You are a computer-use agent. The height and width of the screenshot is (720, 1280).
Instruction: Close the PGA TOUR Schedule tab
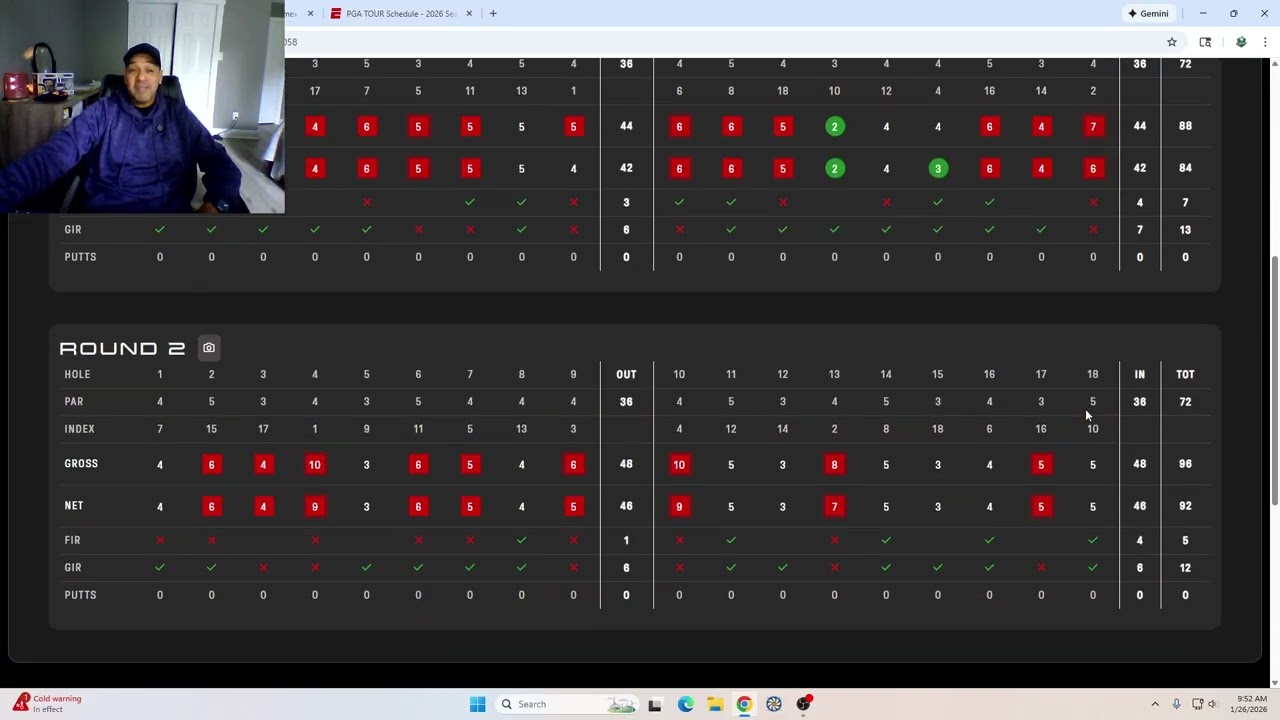pyautogui.click(x=469, y=14)
